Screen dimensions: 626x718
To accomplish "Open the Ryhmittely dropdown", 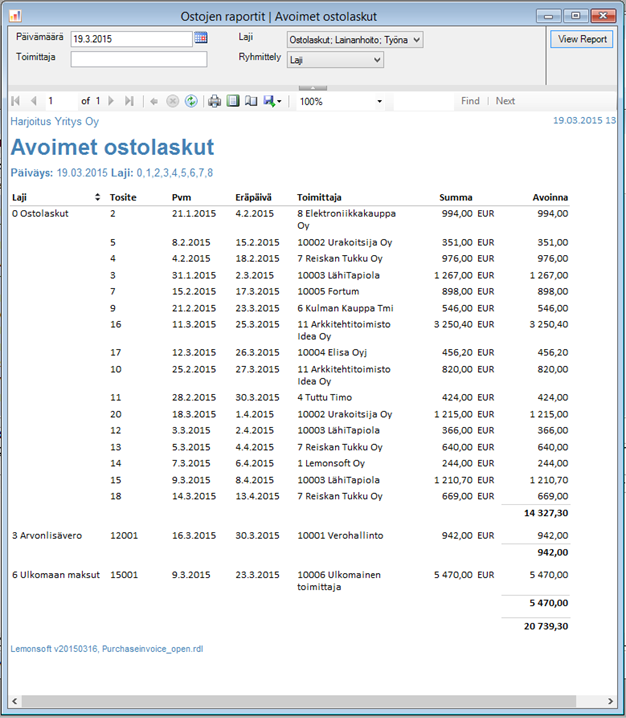I will point(335,60).
